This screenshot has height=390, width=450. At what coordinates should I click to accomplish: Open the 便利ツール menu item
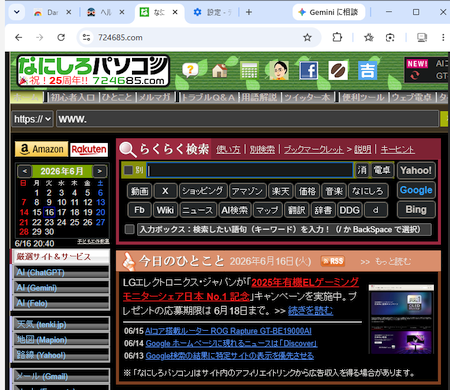point(363,97)
